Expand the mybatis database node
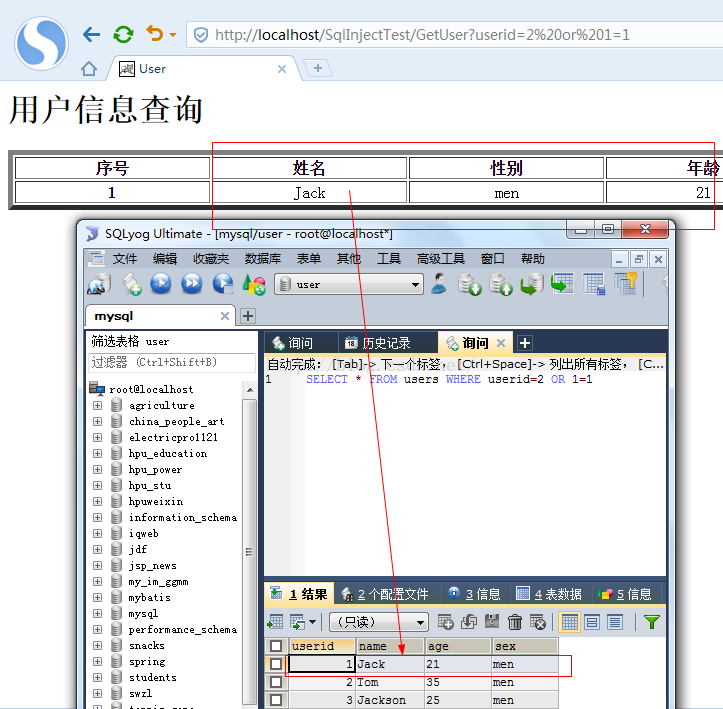The height and width of the screenshot is (709, 723). coord(97,597)
